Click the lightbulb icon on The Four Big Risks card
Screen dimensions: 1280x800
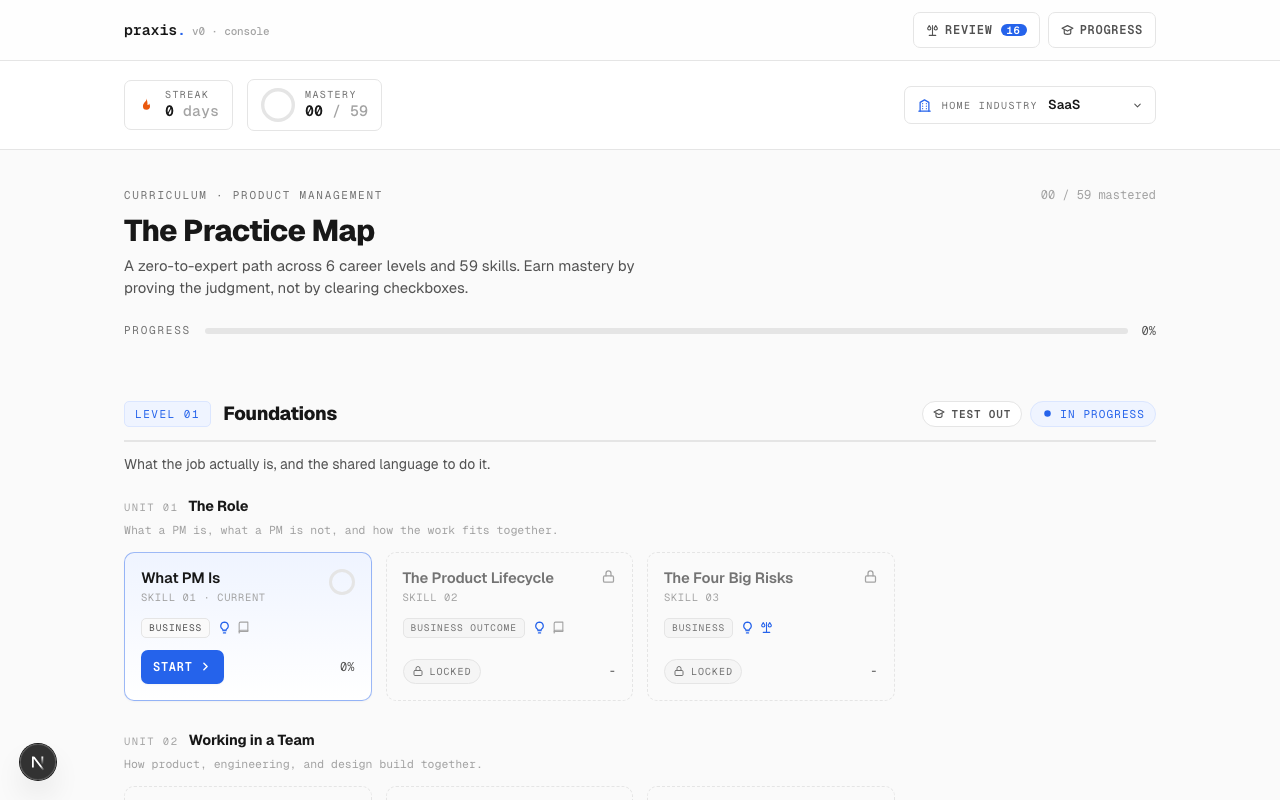[x=747, y=628]
